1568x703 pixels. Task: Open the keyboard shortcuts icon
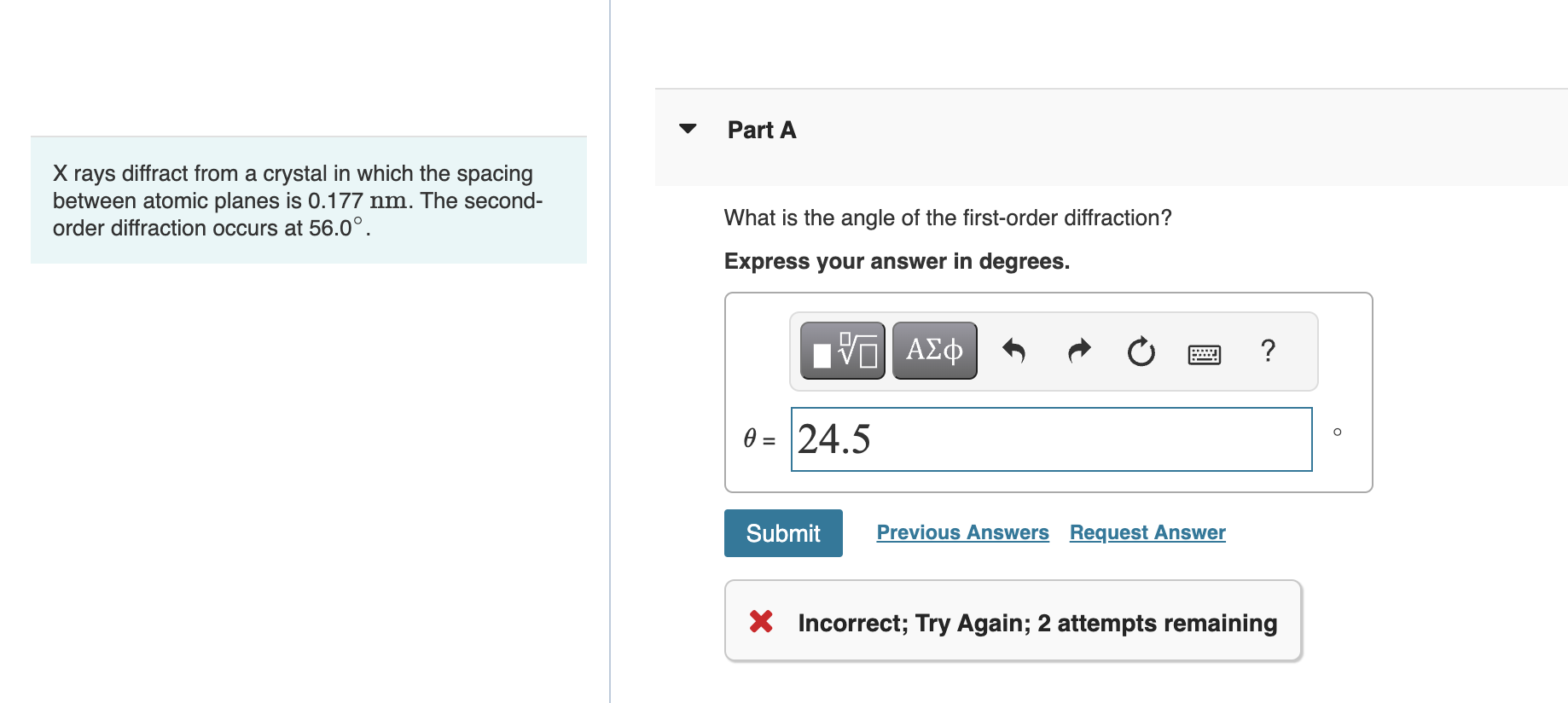[1204, 352]
